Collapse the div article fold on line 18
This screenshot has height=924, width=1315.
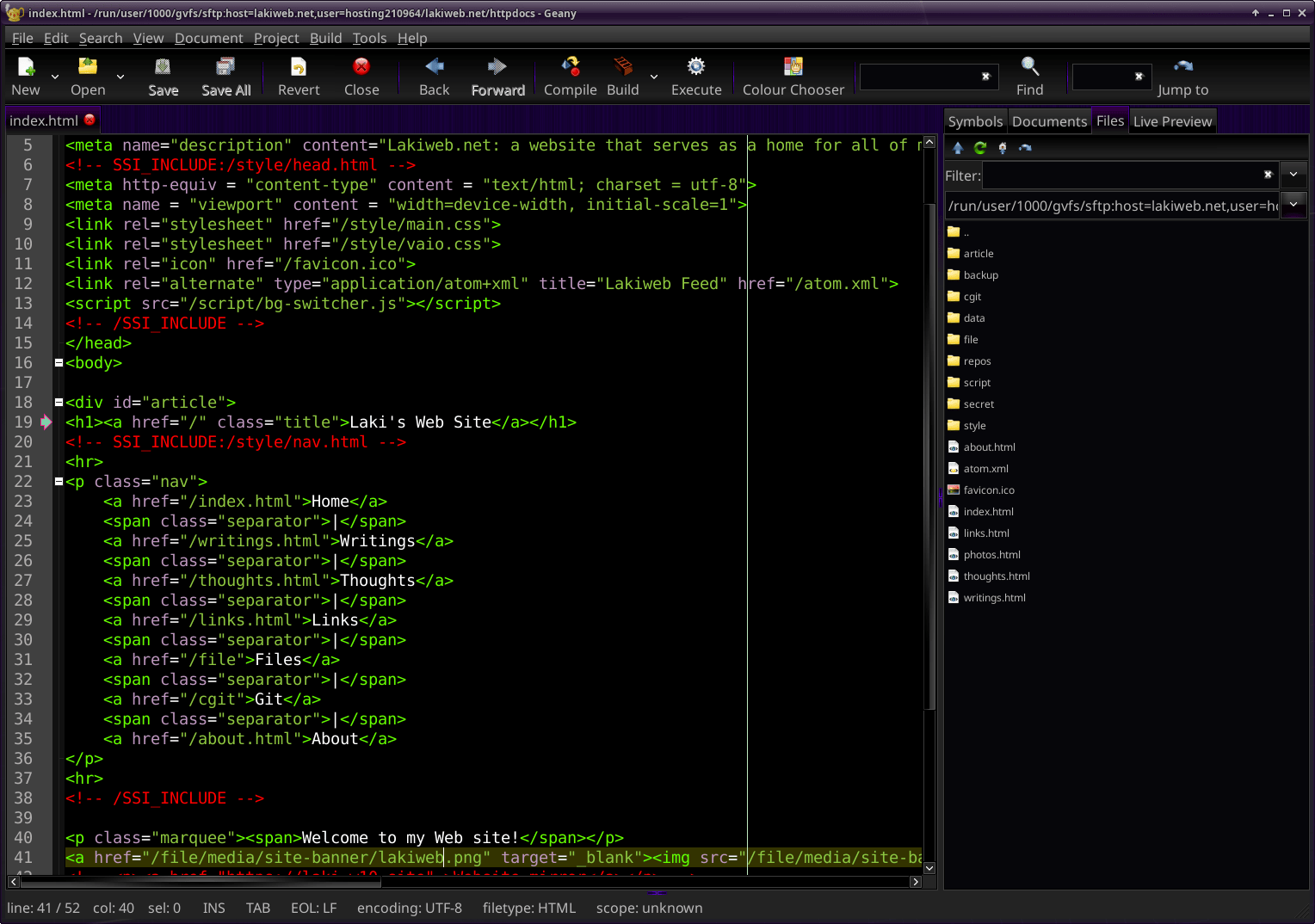(59, 403)
